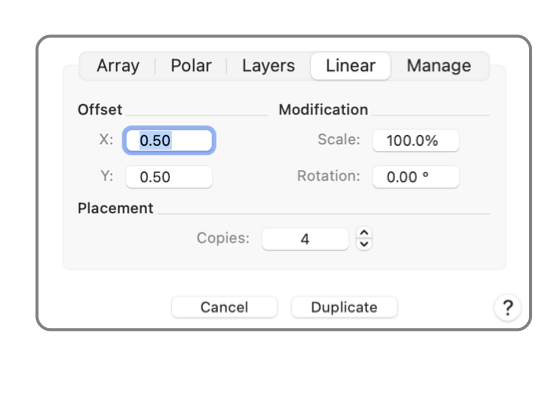This screenshot has width=560, height=400.
Task: Cancel the duplicate dialog
Action: [x=224, y=307]
